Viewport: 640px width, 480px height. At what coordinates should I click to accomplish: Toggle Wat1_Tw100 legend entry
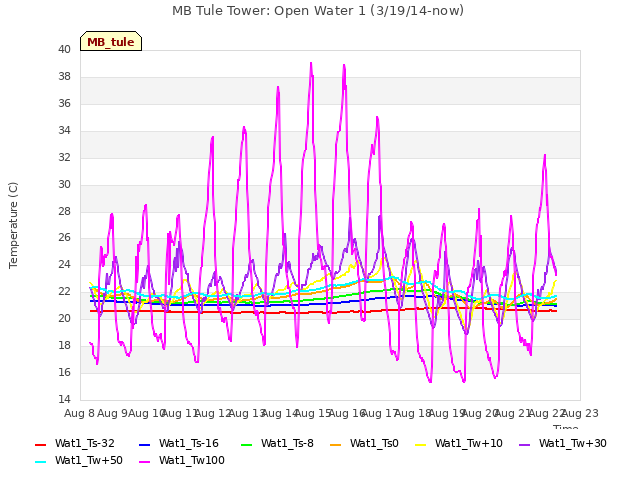tap(182, 461)
